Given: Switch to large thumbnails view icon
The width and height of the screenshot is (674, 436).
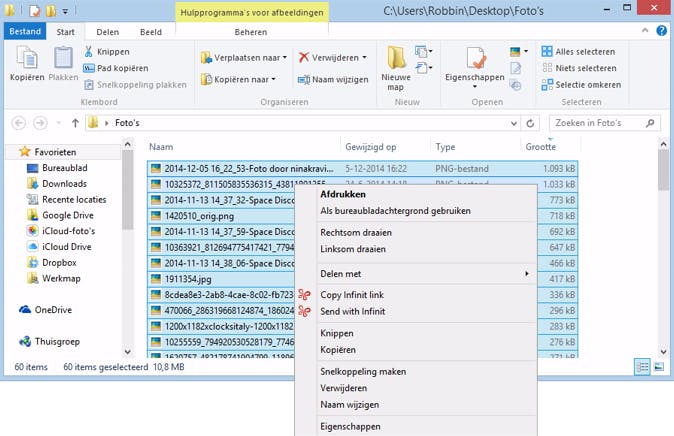Looking at the screenshot, I should (x=659, y=367).
